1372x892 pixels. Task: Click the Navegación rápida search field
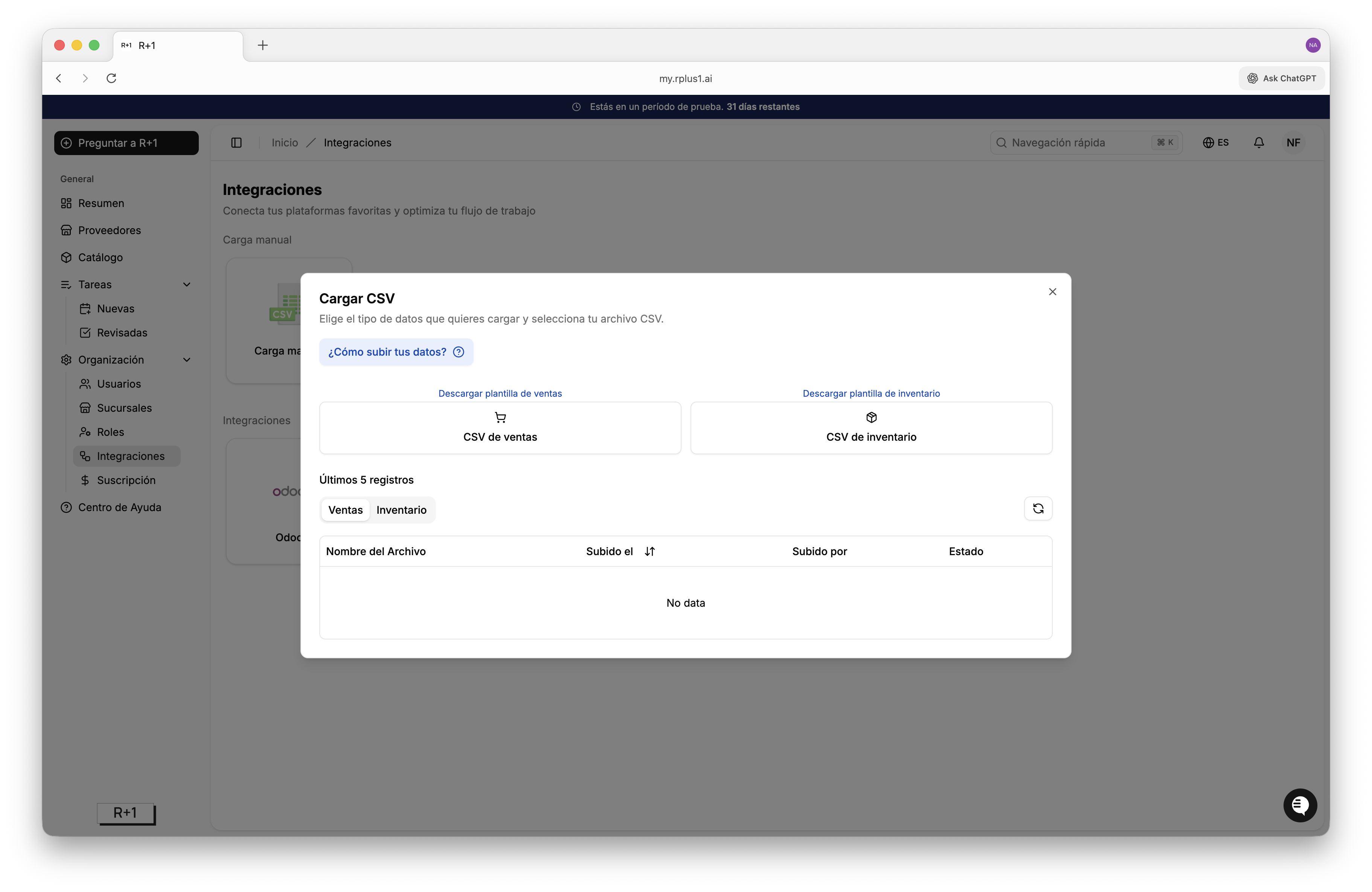click(x=1086, y=142)
